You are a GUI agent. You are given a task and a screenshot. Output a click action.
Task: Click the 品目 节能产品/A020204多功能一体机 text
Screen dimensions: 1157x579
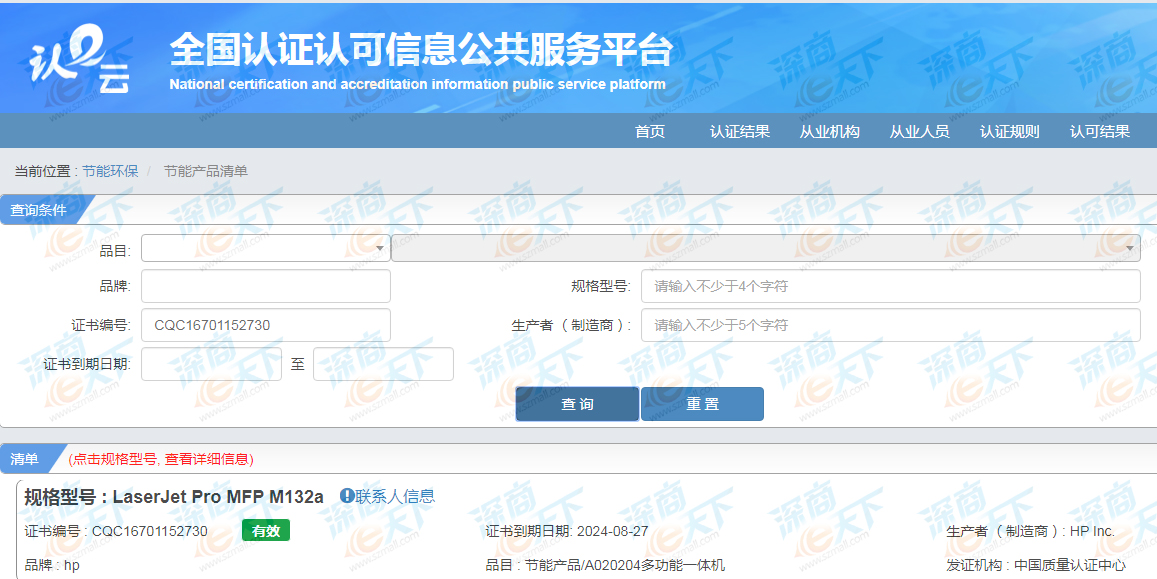coord(605,565)
